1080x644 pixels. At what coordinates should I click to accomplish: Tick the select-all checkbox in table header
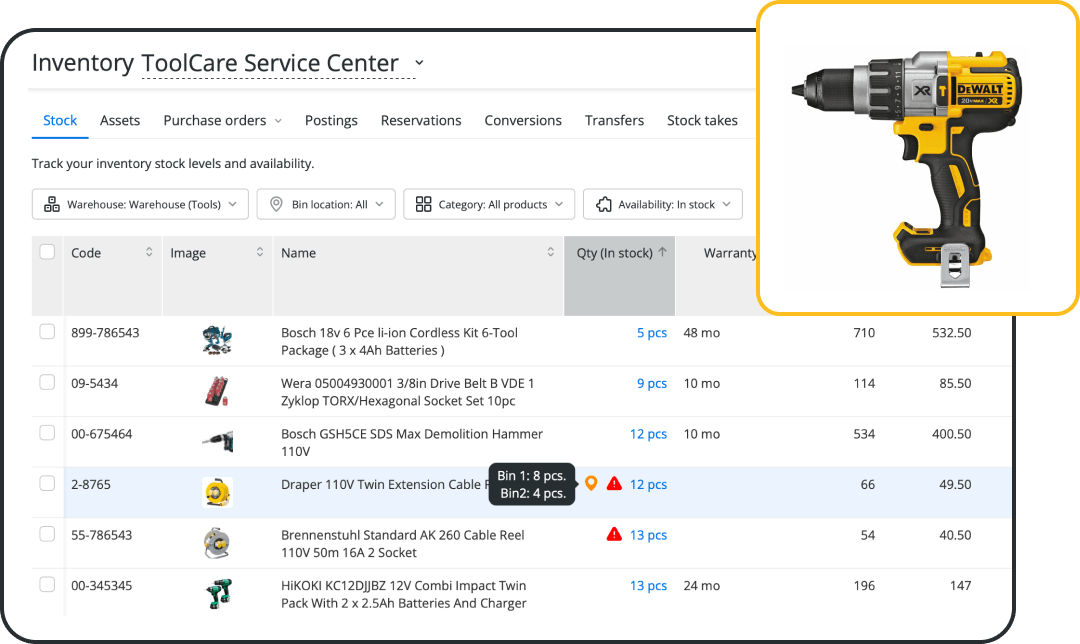(x=47, y=252)
